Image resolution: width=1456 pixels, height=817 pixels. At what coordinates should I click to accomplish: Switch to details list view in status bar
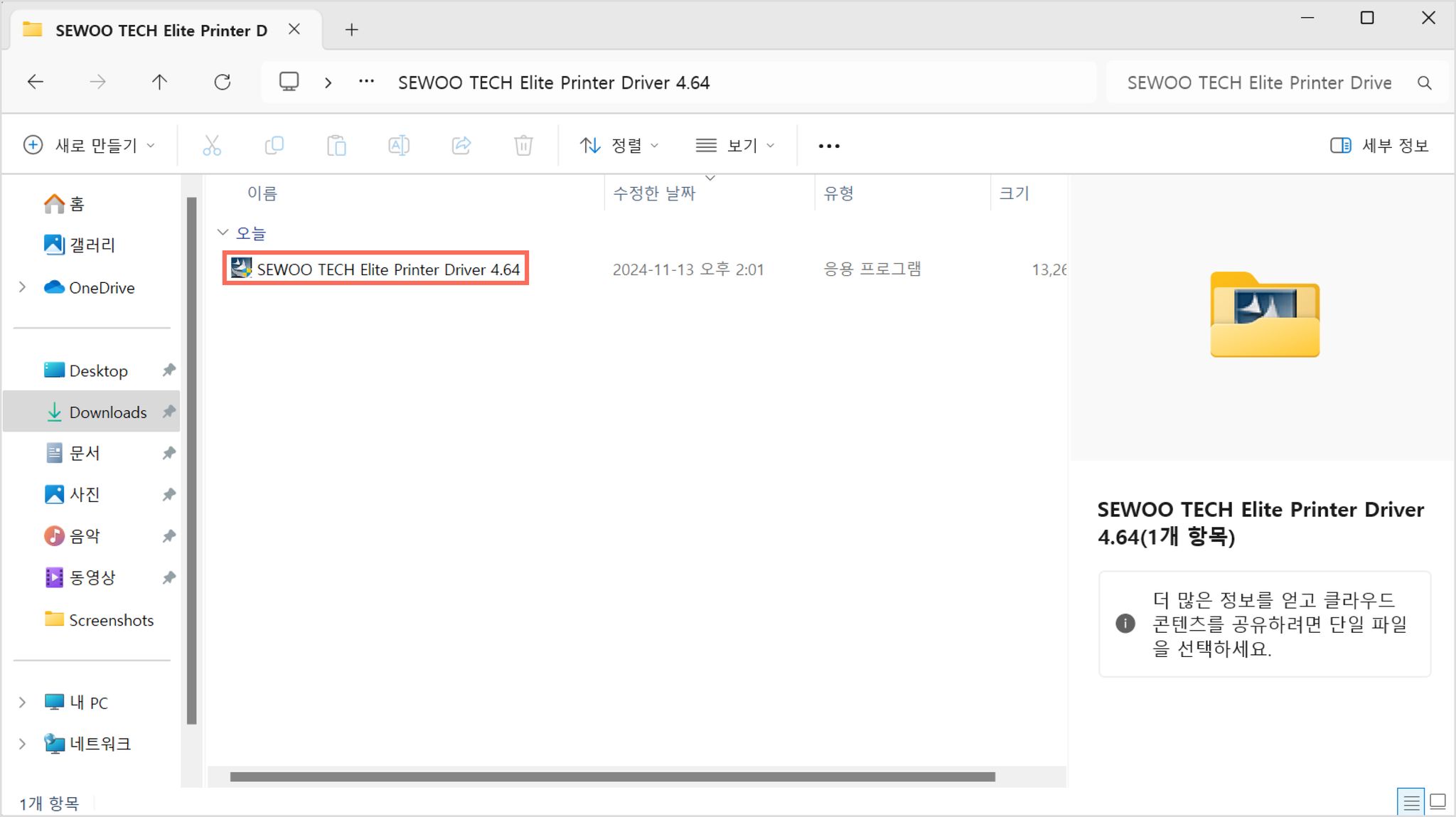tap(1411, 803)
